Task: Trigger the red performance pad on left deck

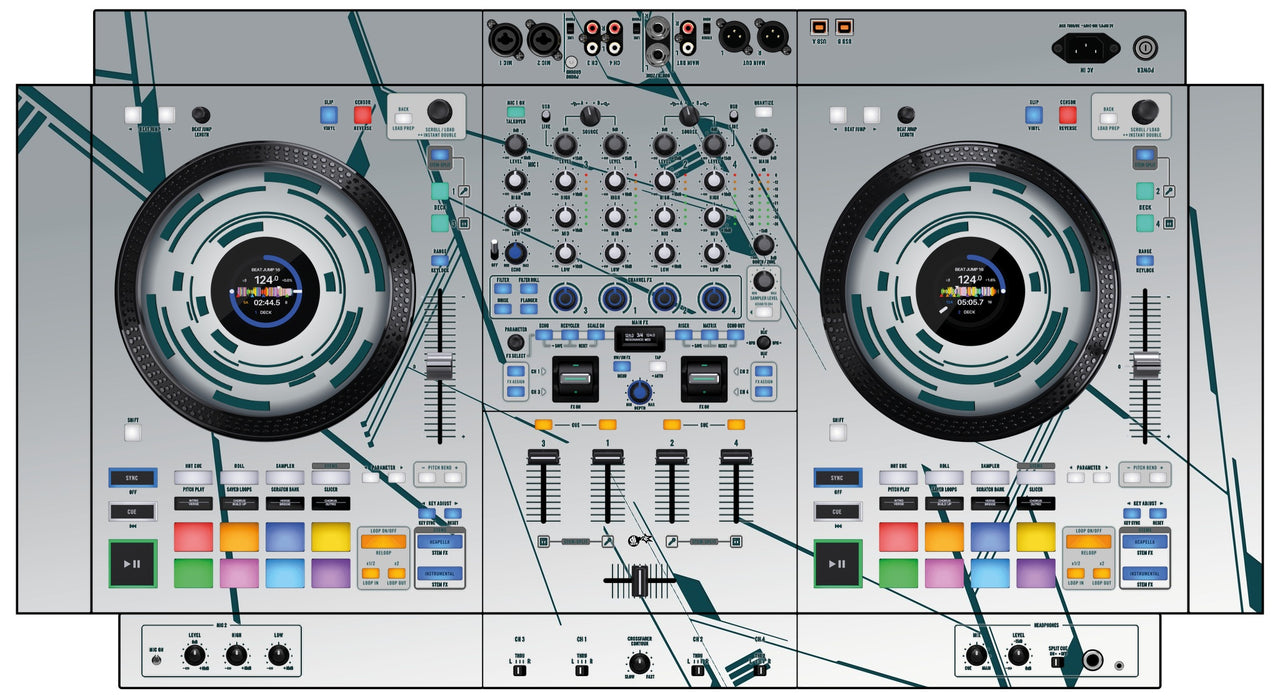Action: tap(193, 537)
